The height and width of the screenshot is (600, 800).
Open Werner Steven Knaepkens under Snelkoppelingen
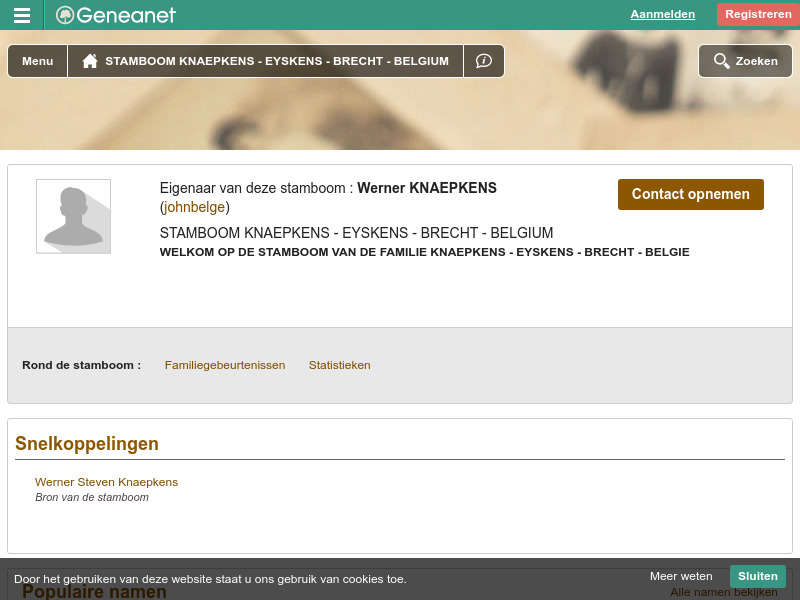(106, 482)
